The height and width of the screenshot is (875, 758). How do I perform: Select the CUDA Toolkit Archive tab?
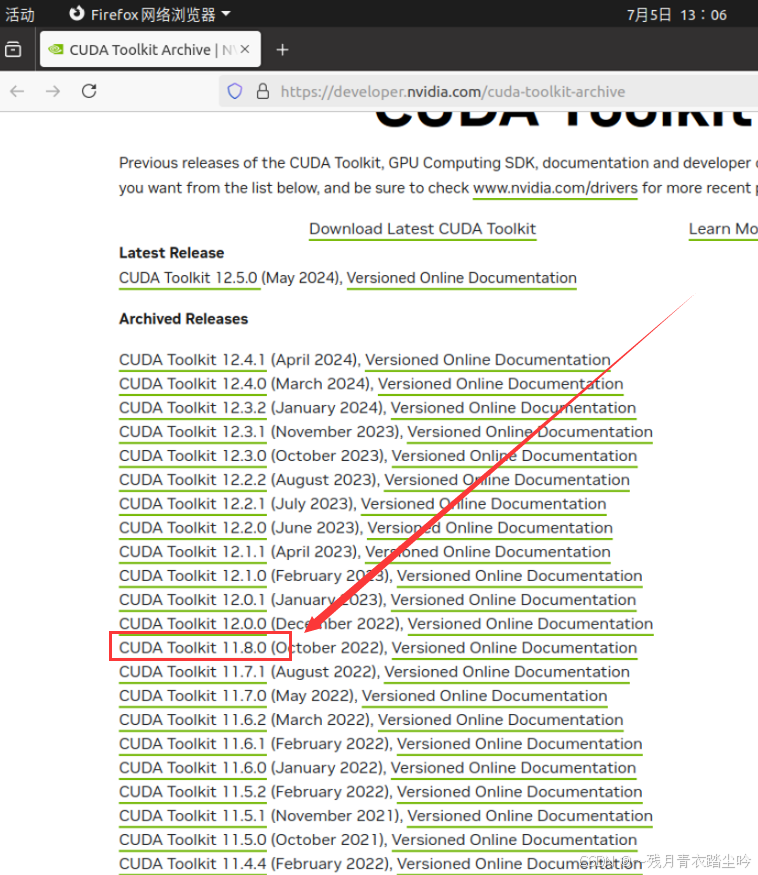(140, 49)
